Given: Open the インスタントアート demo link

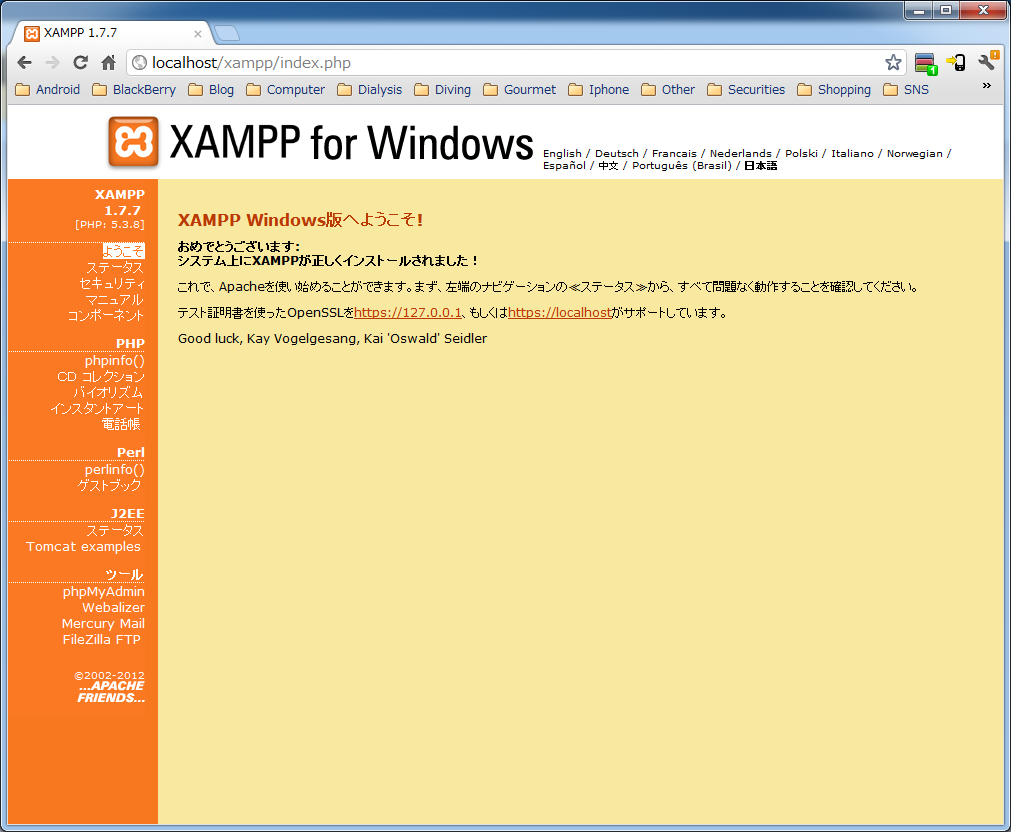Looking at the screenshot, I should click(97, 408).
